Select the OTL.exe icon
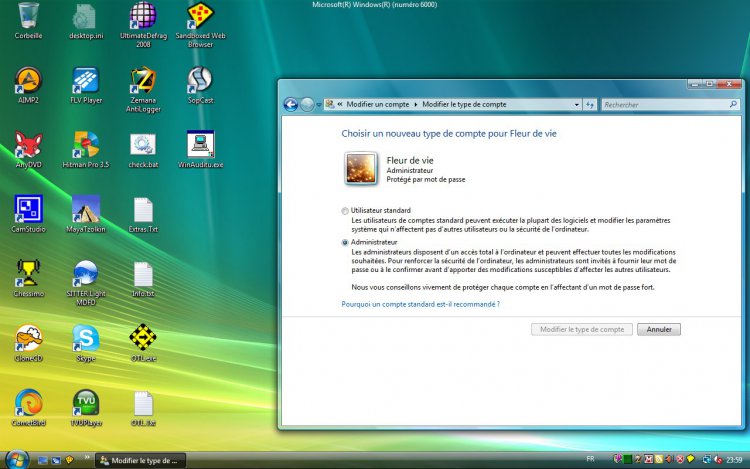The image size is (750, 469). 143,338
